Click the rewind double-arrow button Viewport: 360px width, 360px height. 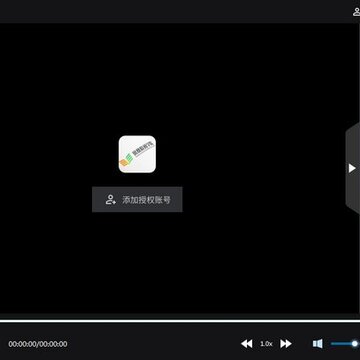pos(247,344)
